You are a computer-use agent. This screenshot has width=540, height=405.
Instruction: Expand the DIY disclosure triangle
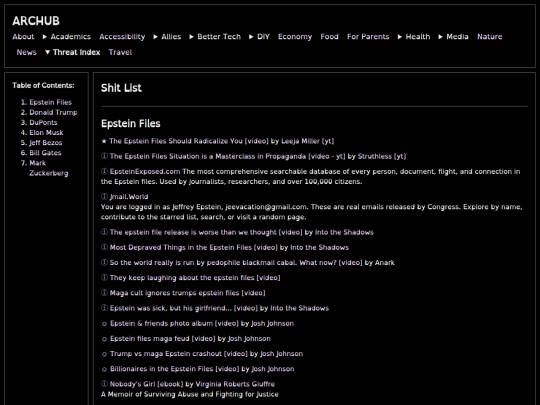(x=251, y=37)
